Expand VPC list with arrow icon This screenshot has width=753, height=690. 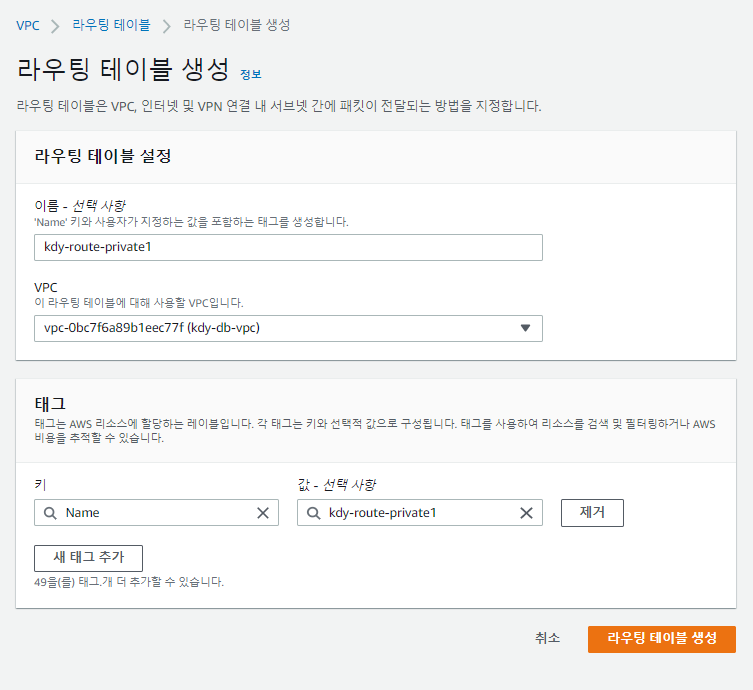pyautogui.click(x=525, y=328)
